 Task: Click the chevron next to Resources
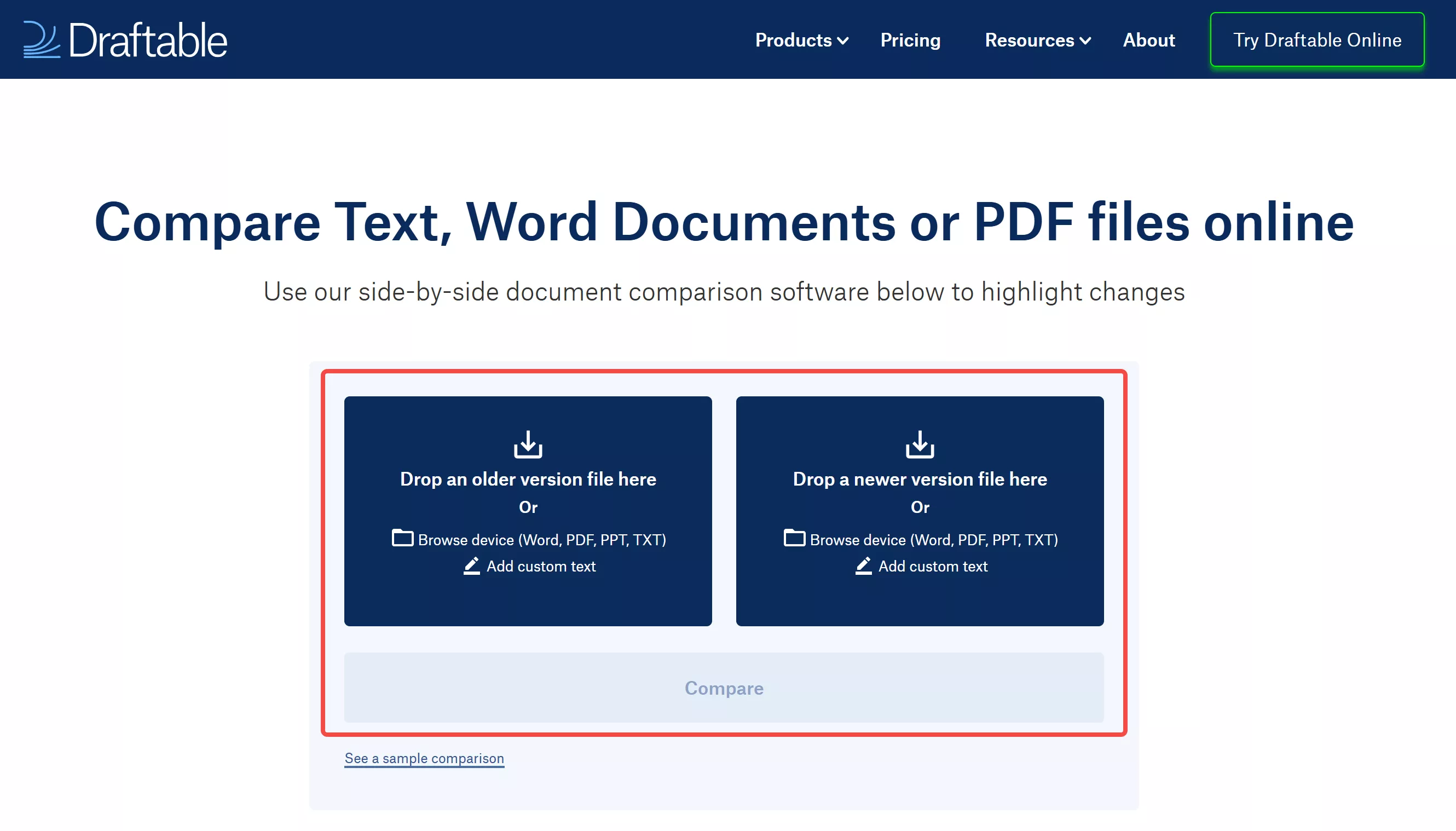pos(1086,41)
